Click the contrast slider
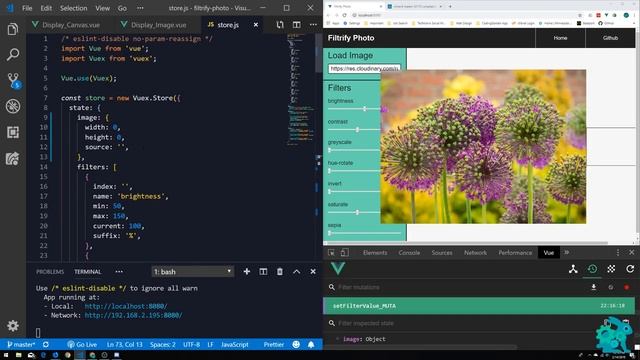The height and width of the screenshot is (360, 640). click(x=354, y=130)
